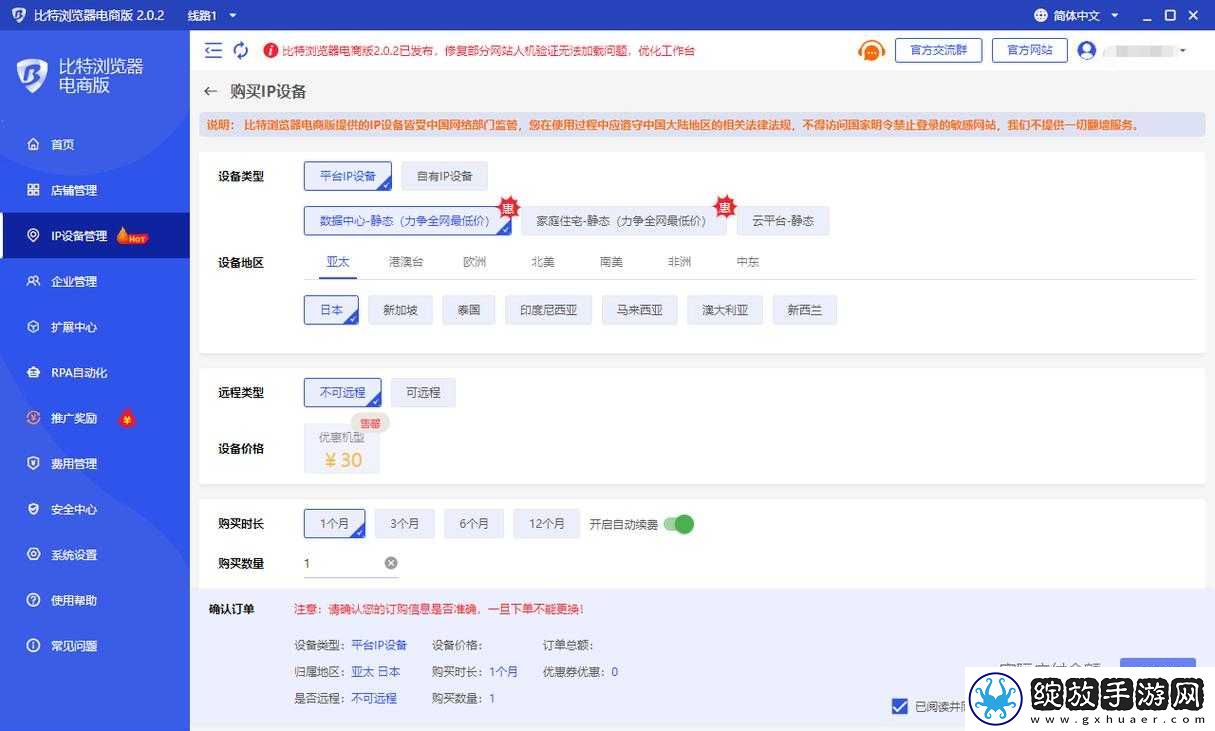Viewport: 1215px width, 731px height.
Task: Switch to 欧洲 region tab
Action: (474, 262)
